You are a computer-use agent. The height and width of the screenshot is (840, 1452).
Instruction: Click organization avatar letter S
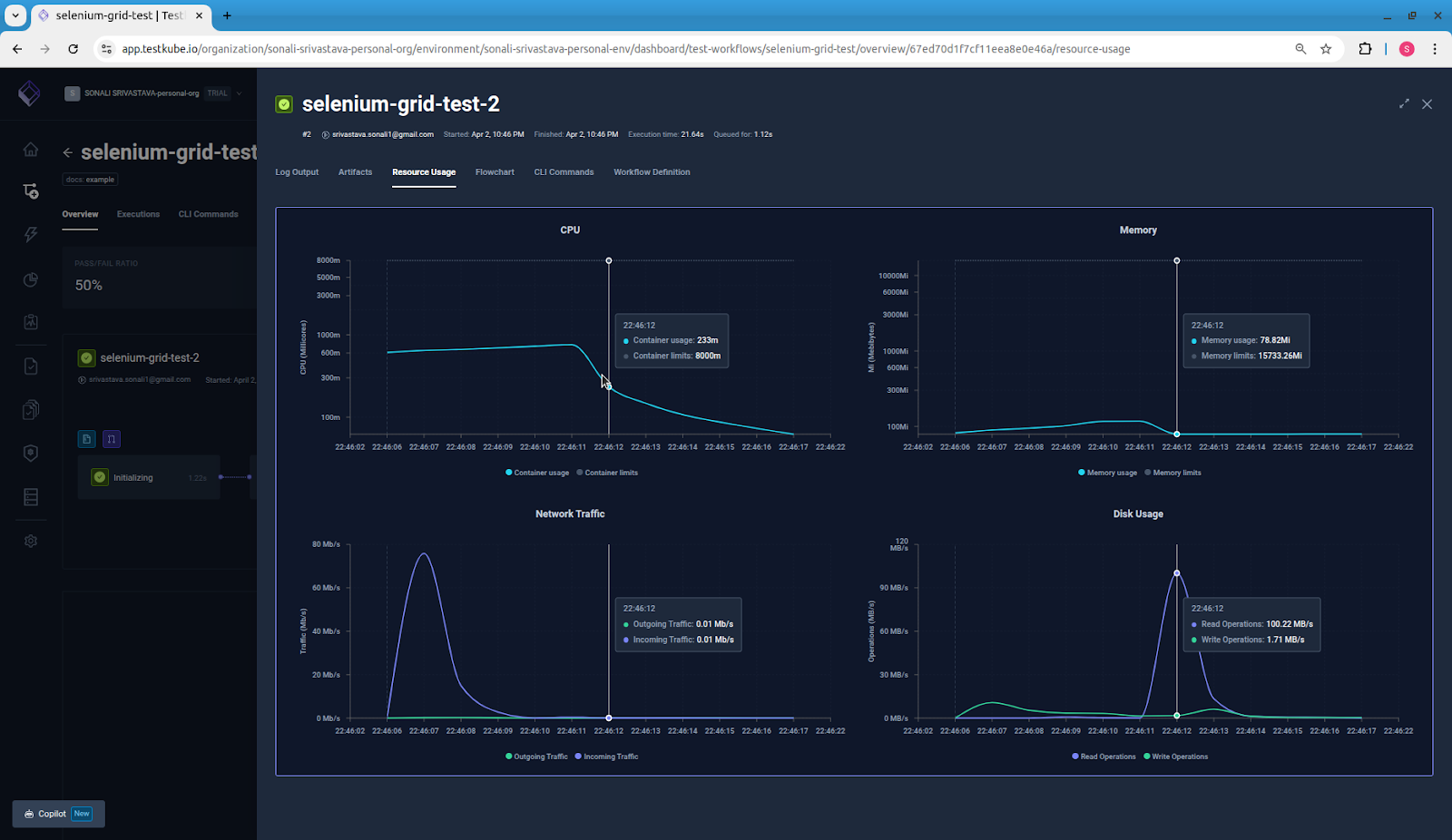72,93
